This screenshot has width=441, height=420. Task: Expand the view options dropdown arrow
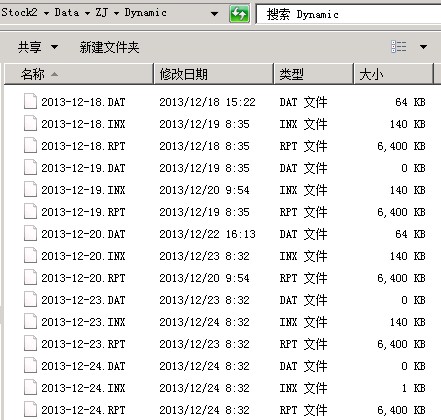pyautogui.click(x=423, y=47)
